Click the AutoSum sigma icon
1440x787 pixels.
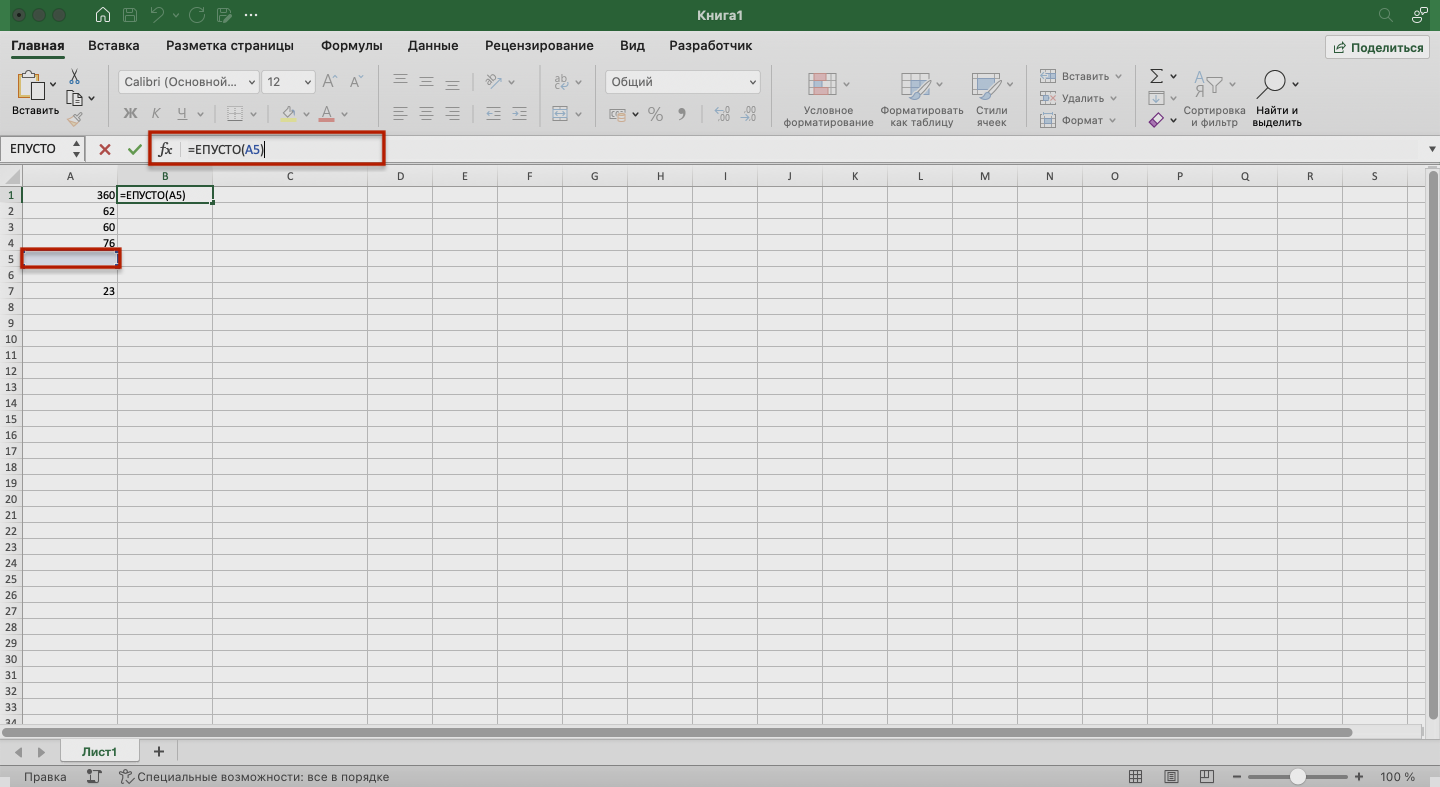click(x=1157, y=76)
